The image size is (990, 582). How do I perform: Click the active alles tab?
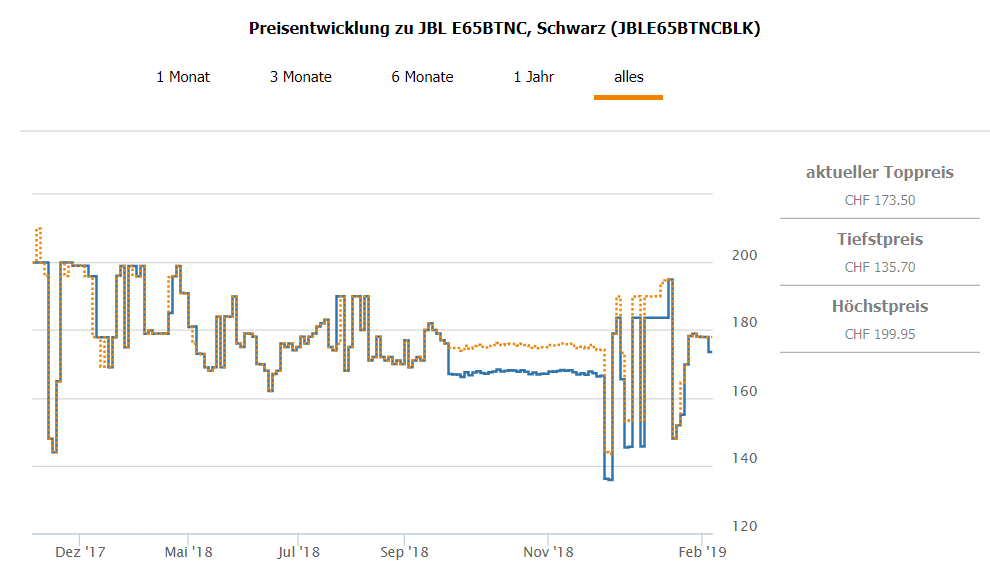pyautogui.click(x=628, y=77)
